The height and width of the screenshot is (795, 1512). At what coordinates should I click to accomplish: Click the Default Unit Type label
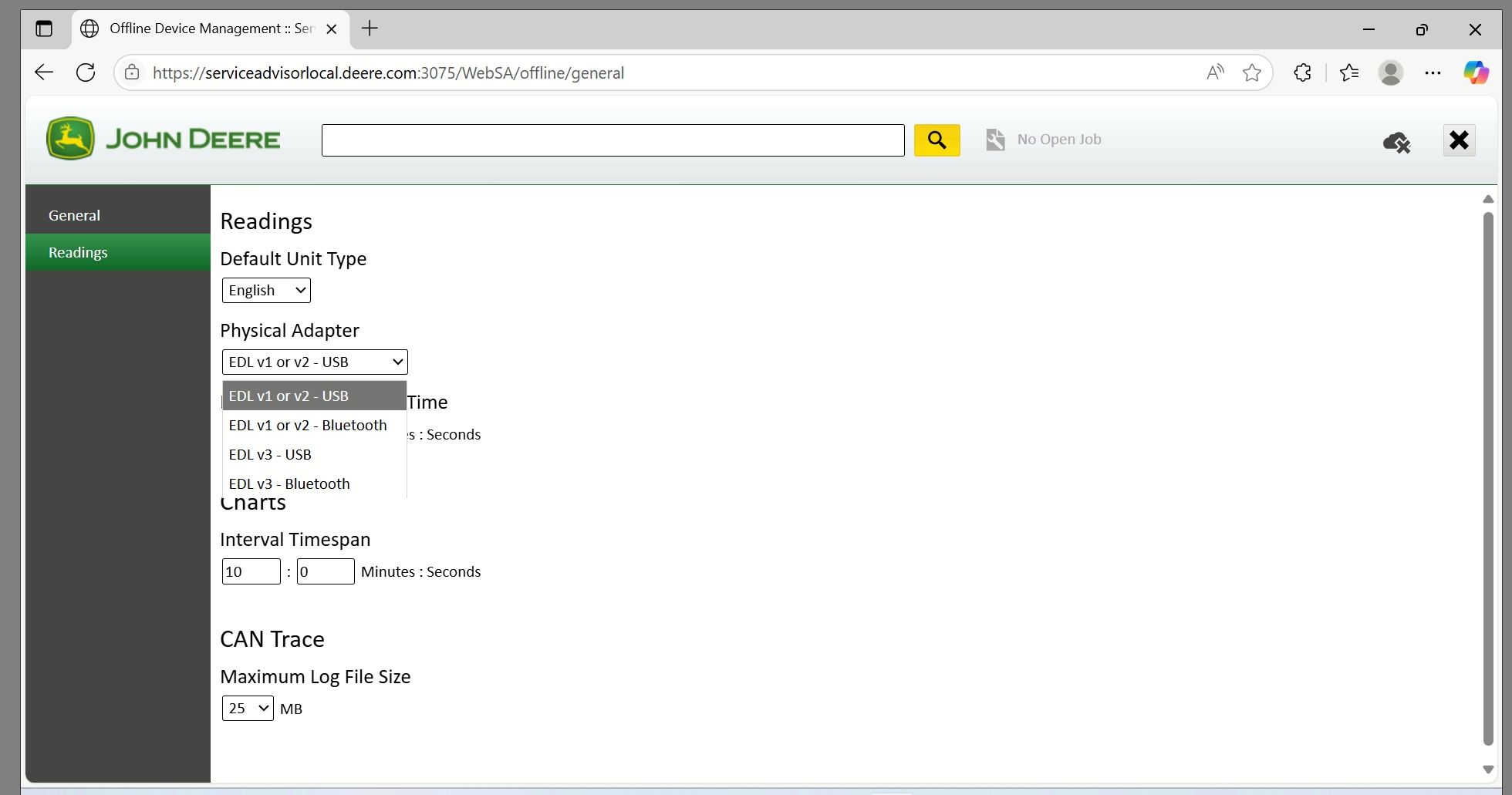point(293,259)
